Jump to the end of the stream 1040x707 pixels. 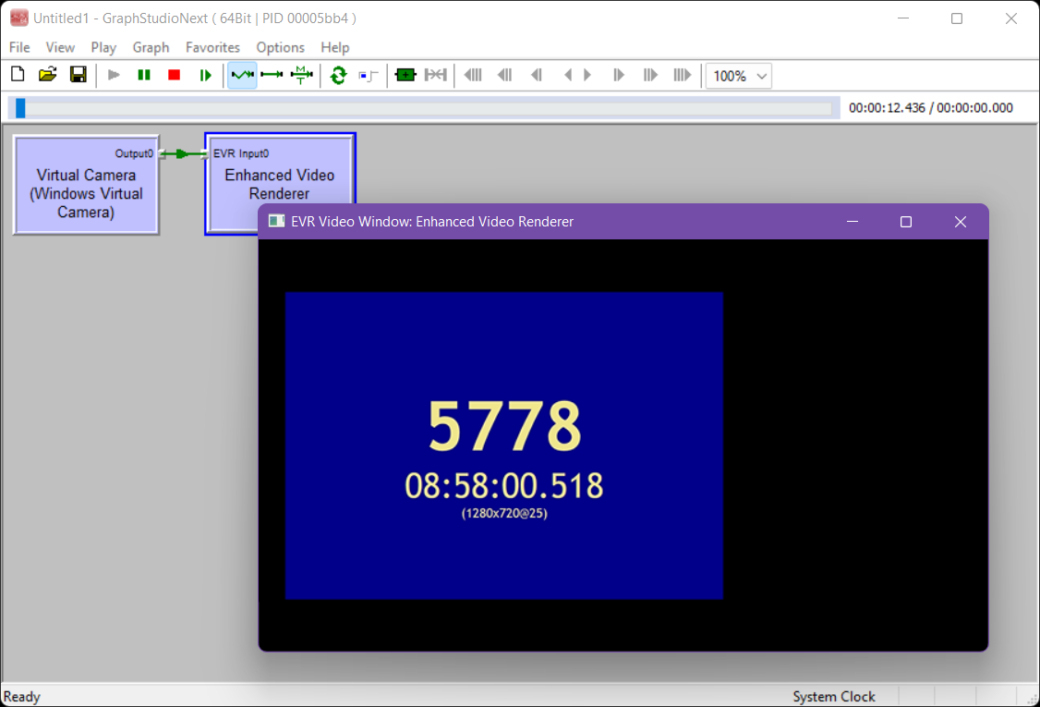pyautogui.click(x=681, y=74)
